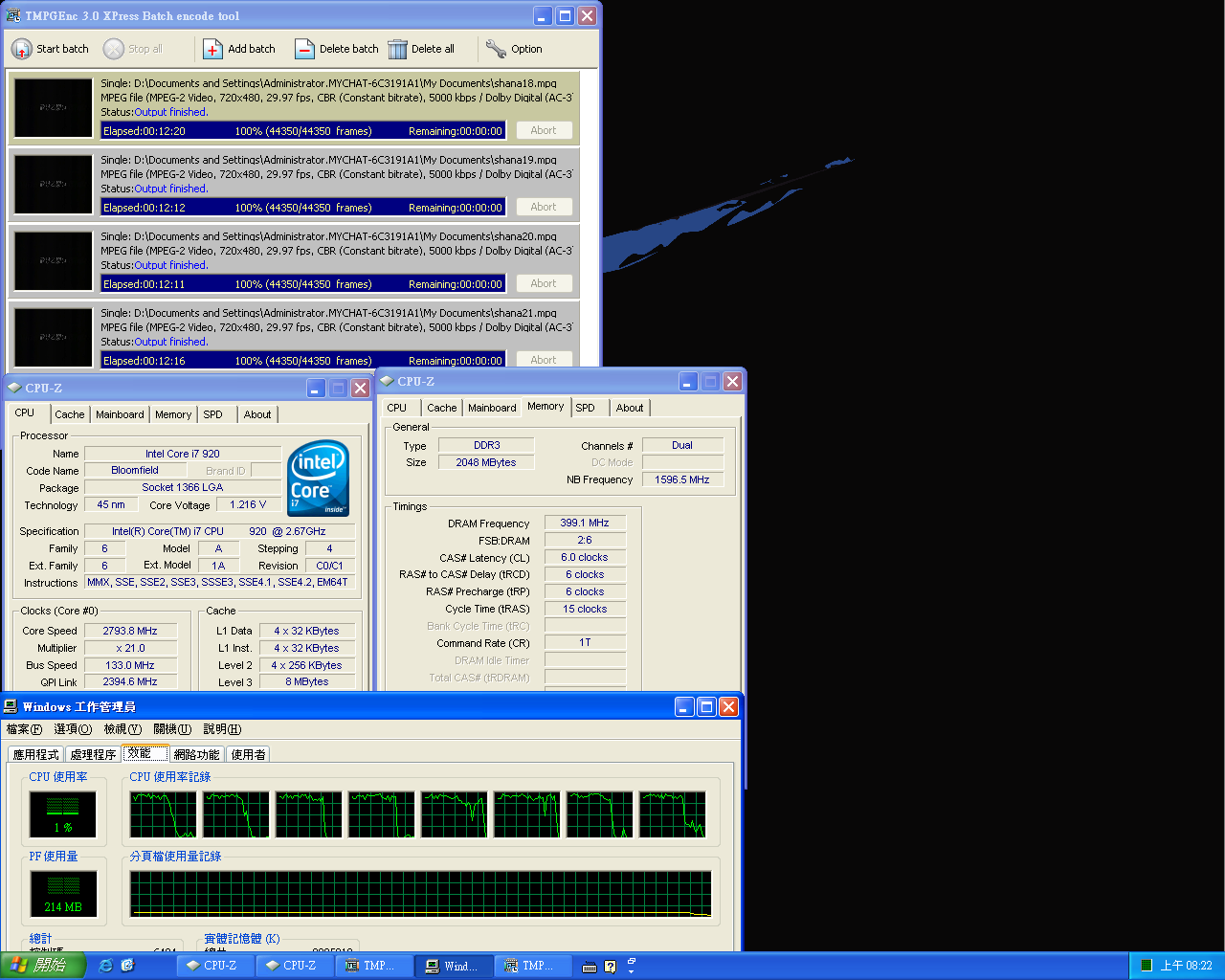Click the Delete all trash can icon
The height and width of the screenshot is (980, 1225).
397,49
